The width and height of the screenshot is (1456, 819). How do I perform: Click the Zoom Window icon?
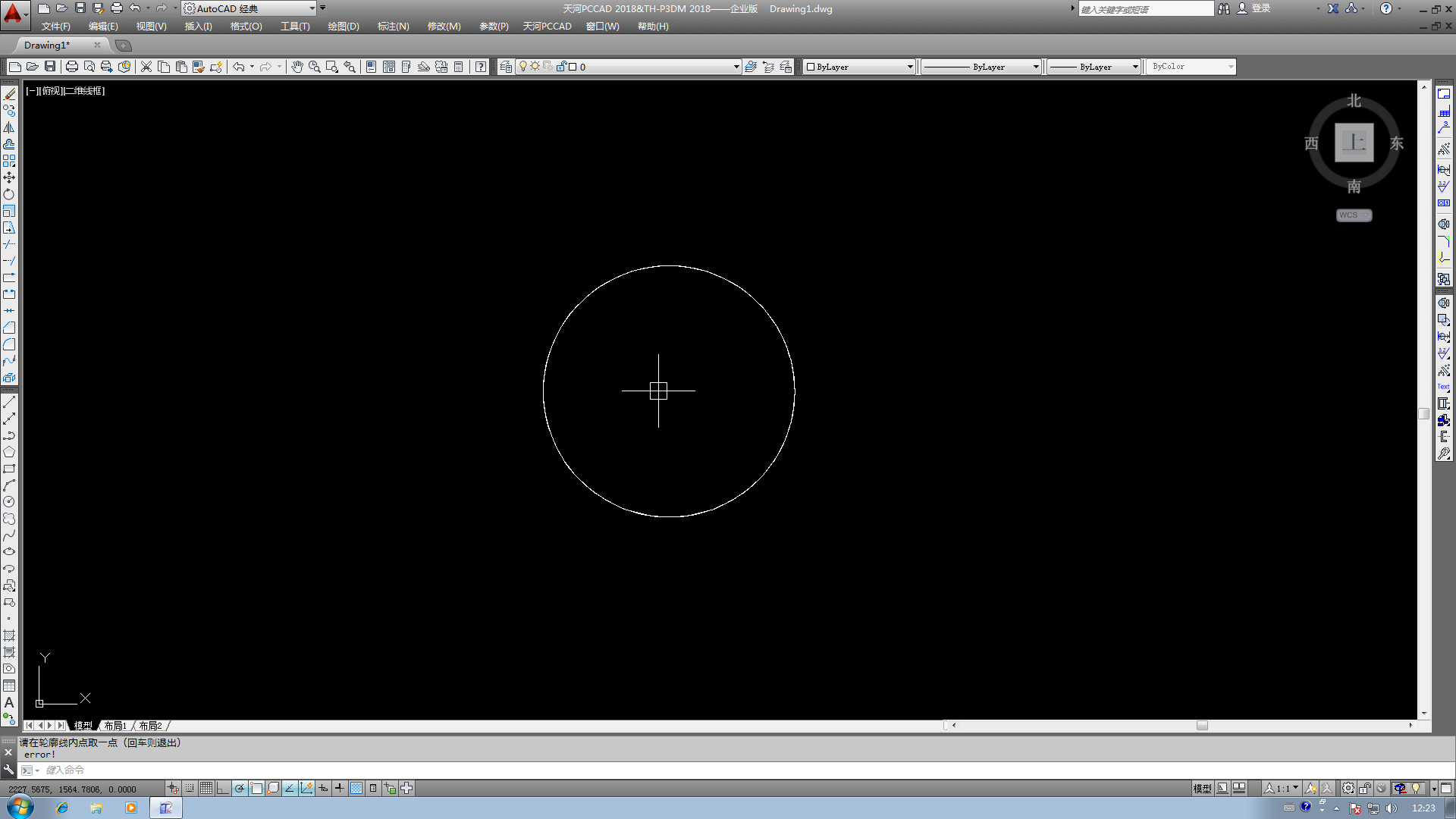click(x=332, y=67)
